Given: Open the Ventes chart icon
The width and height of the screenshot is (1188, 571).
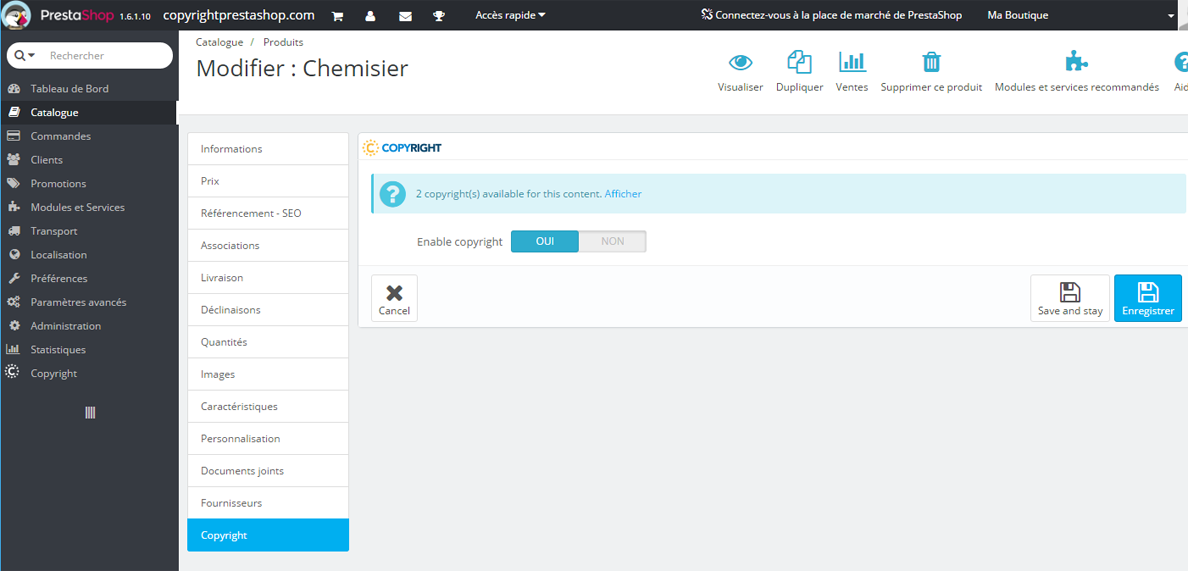Looking at the screenshot, I should point(852,62).
